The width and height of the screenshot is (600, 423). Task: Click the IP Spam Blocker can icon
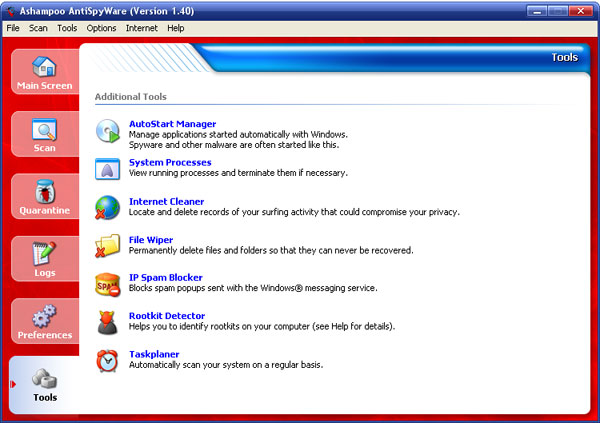coord(108,284)
